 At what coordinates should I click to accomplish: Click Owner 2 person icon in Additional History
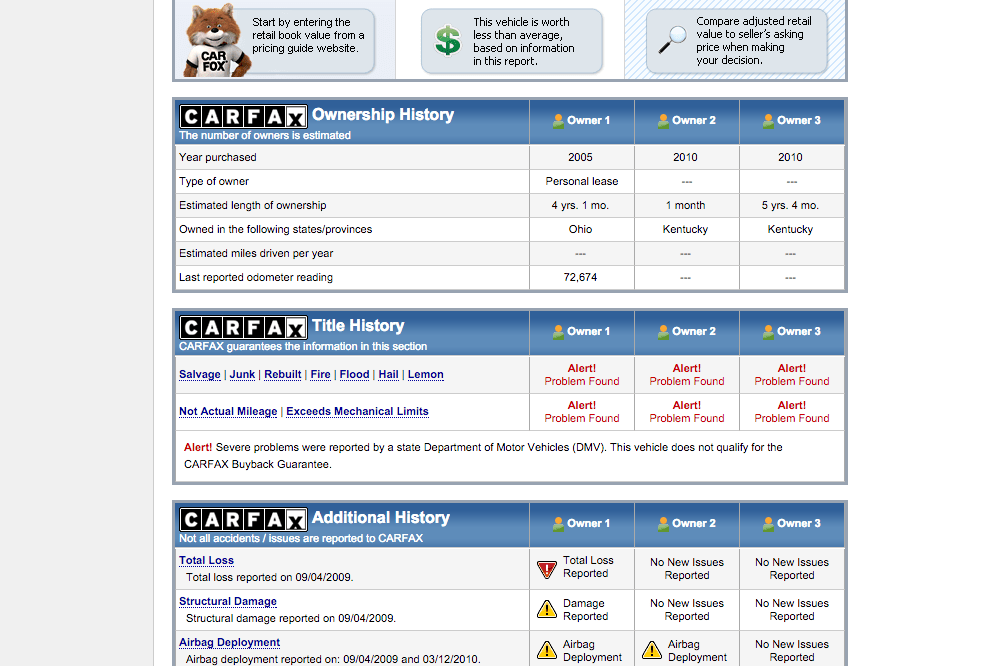click(663, 524)
